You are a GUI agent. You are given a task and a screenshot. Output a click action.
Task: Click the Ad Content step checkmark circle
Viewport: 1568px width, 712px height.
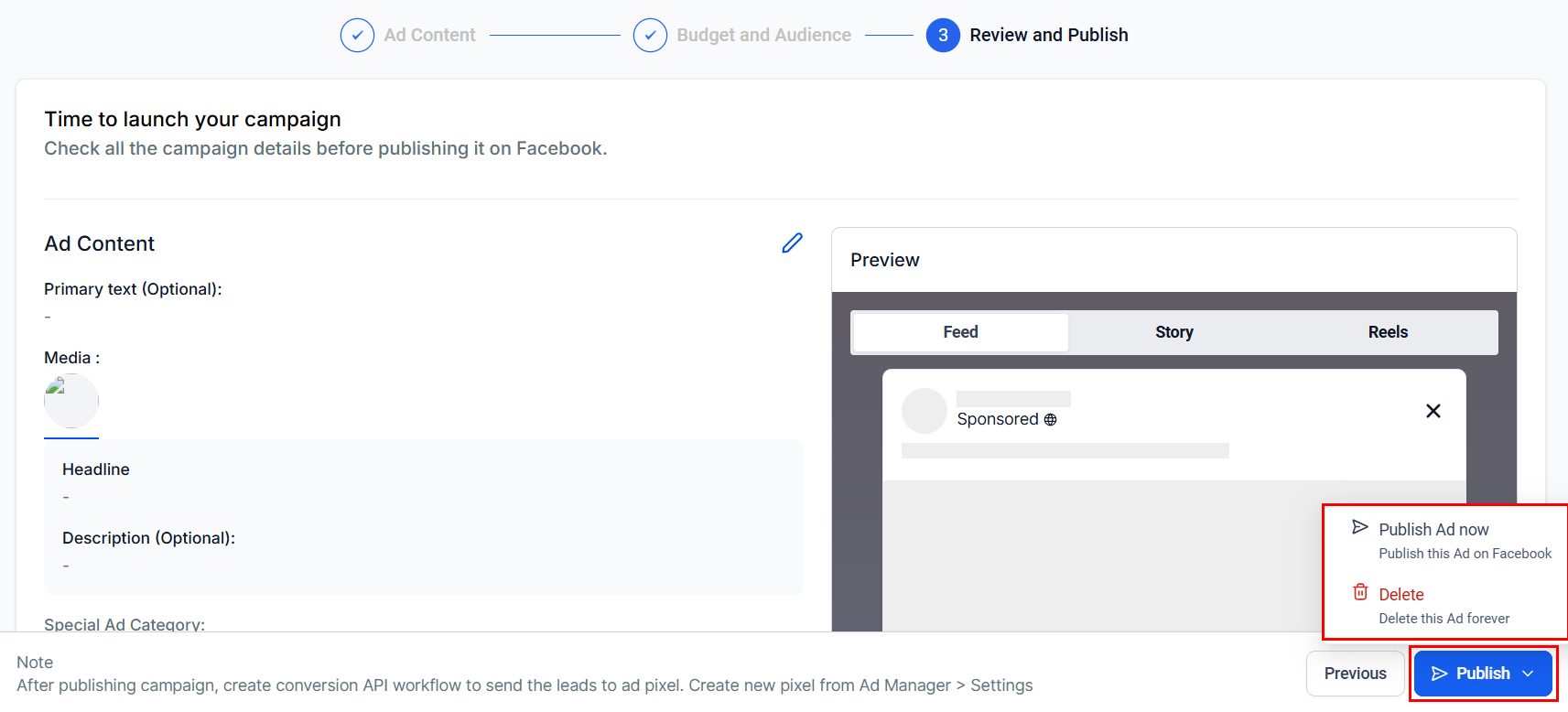357,36
